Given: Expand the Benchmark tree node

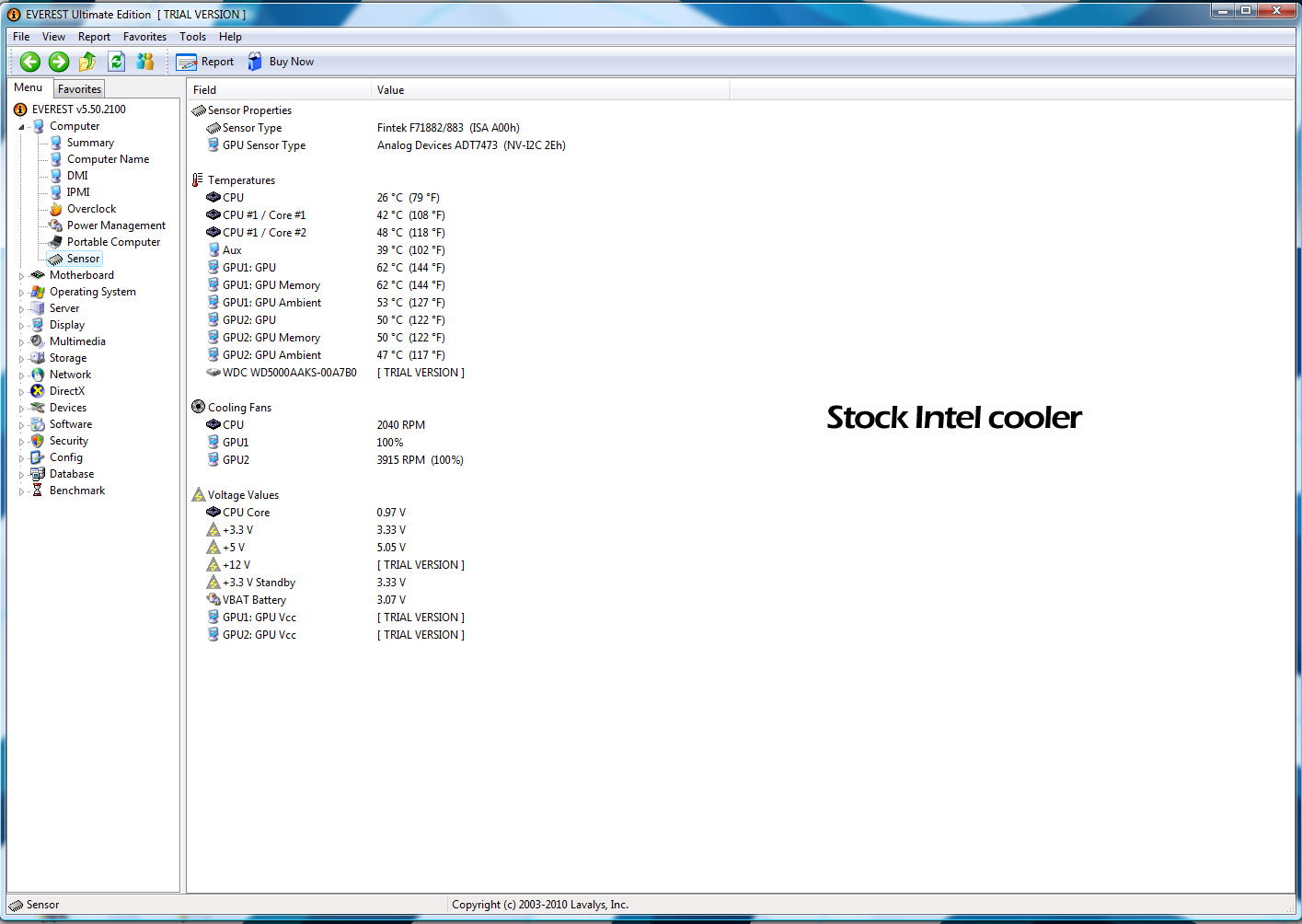Looking at the screenshot, I should point(22,491).
